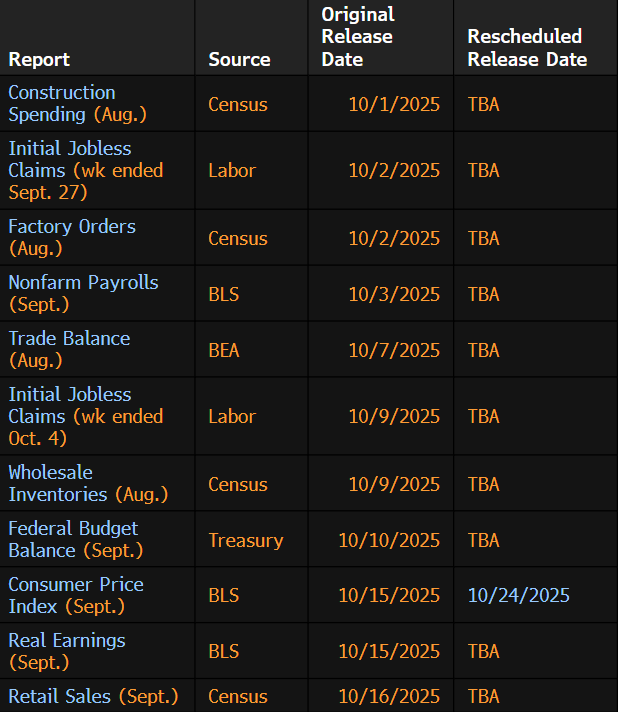Viewport: 618px width, 712px height.
Task: Select the Original Release Date column header
Action: (358, 37)
